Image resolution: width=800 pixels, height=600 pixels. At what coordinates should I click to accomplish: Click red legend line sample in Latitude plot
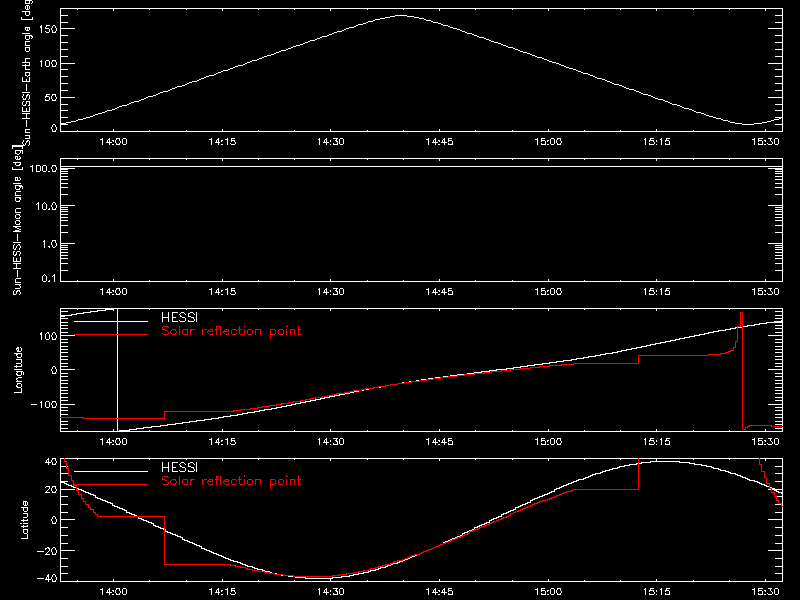pyautogui.click(x=111, y=485)
